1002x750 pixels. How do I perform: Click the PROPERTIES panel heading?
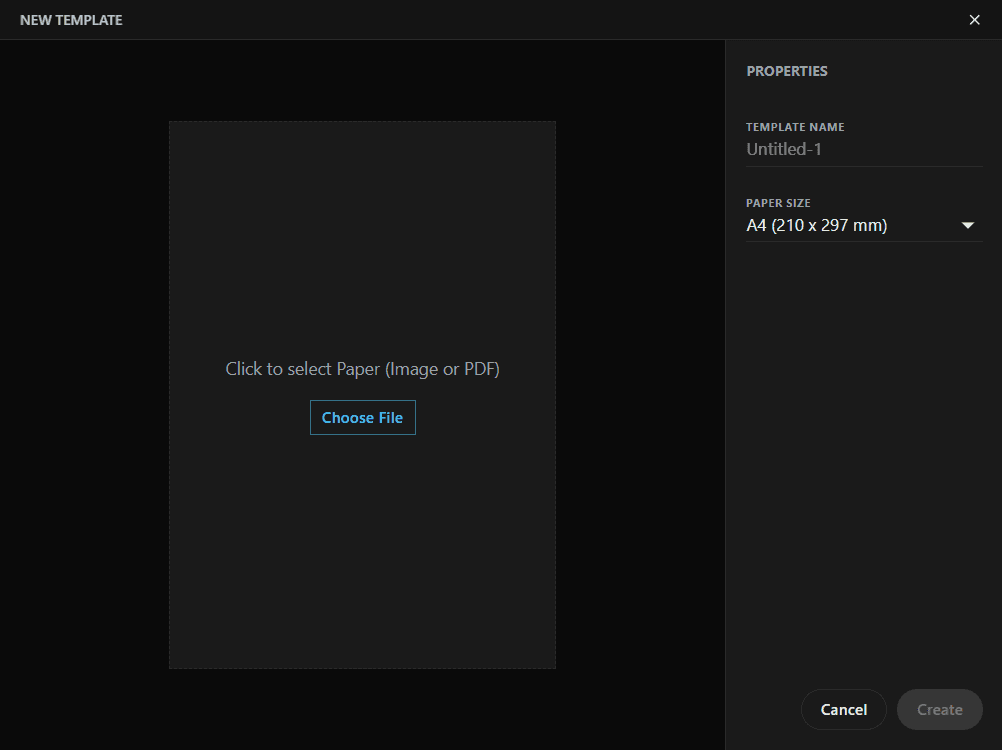[x=787, y=72]
